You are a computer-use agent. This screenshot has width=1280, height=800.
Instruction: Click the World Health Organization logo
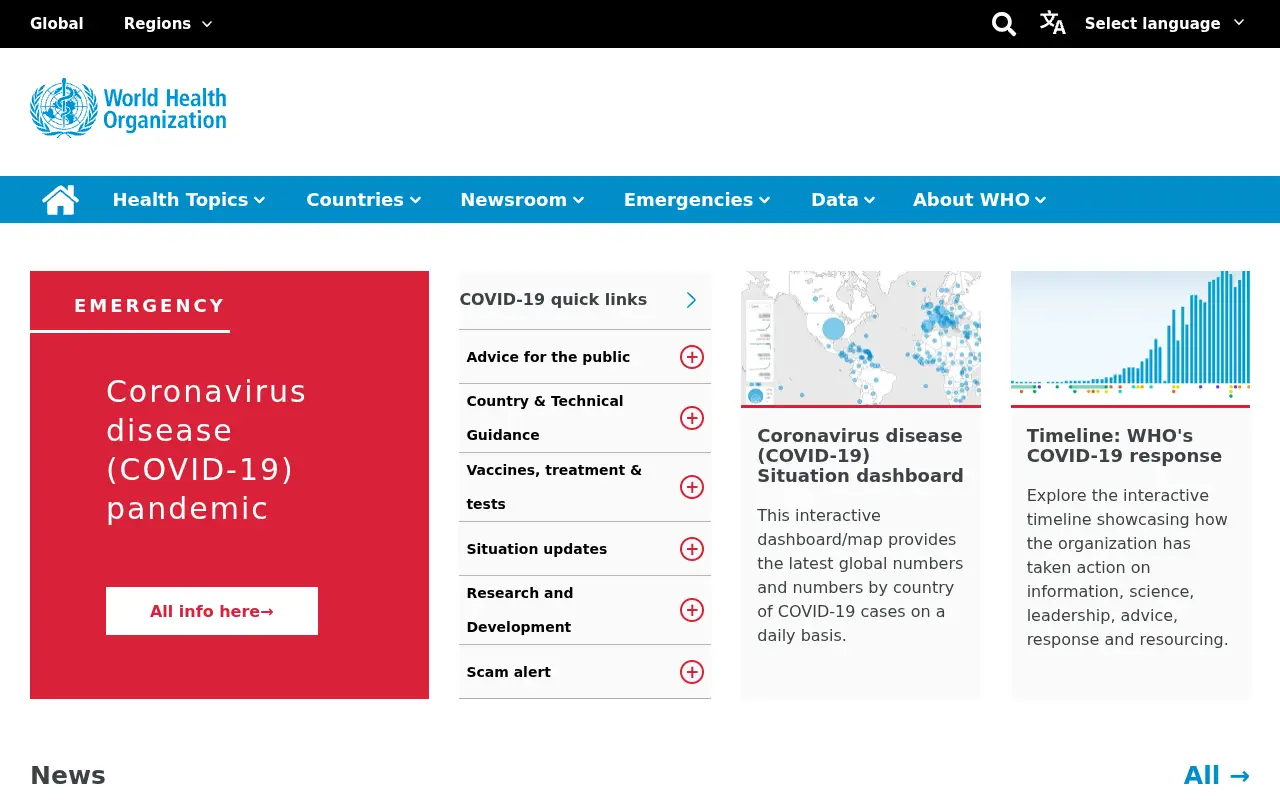(x=128, y=108)
